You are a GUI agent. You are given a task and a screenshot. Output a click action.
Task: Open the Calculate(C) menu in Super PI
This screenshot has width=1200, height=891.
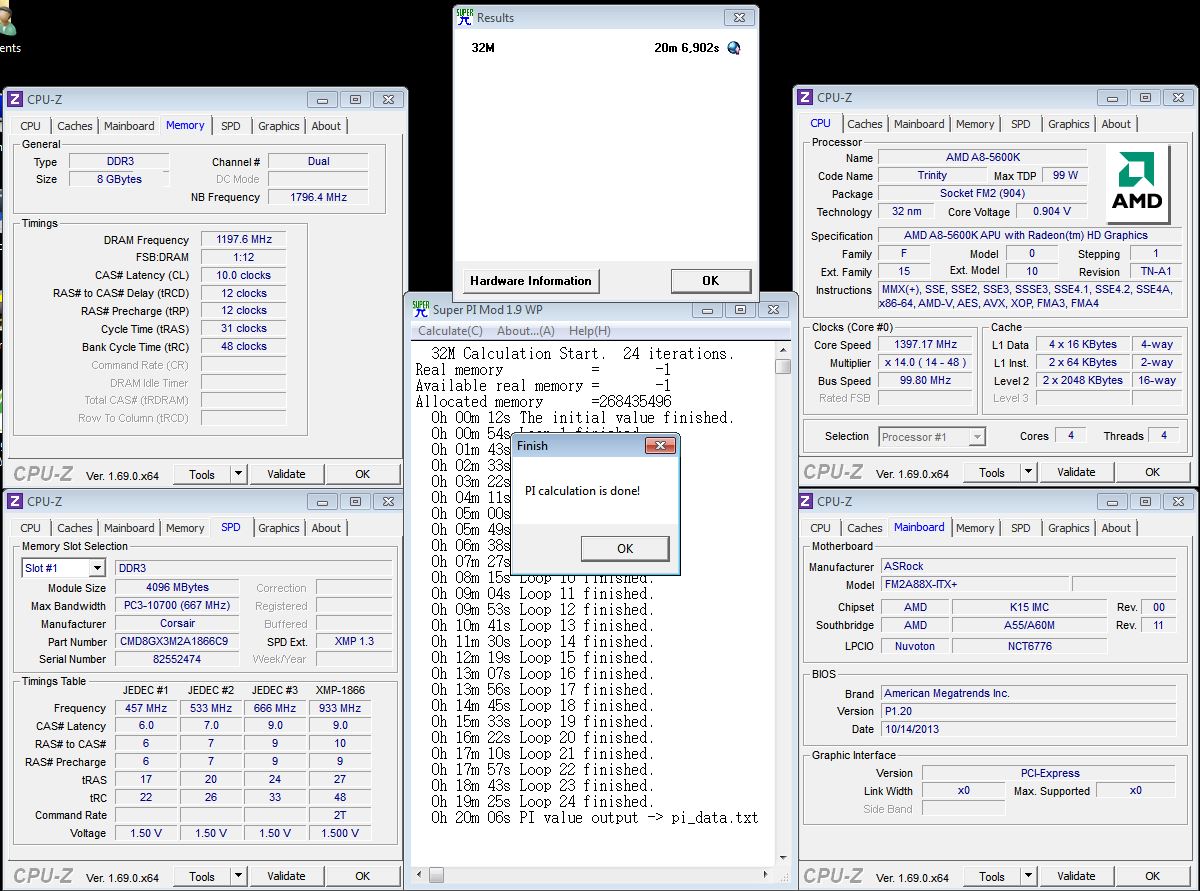(x=450, y=331)
